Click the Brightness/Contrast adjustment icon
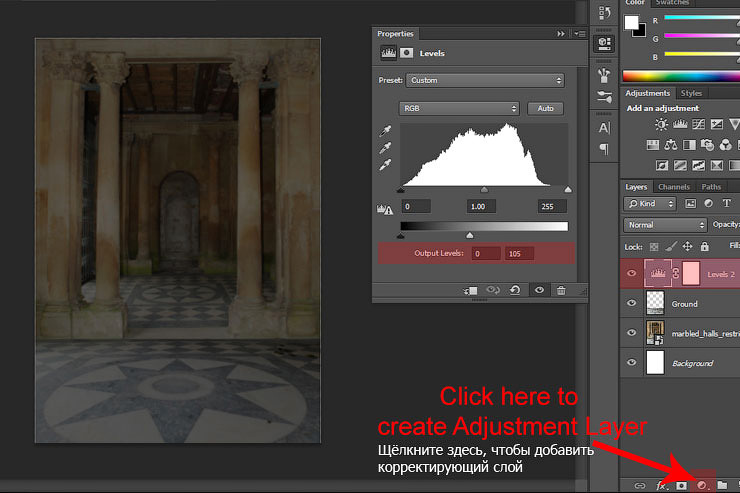The image size is (740, 493). pos(661,125)
